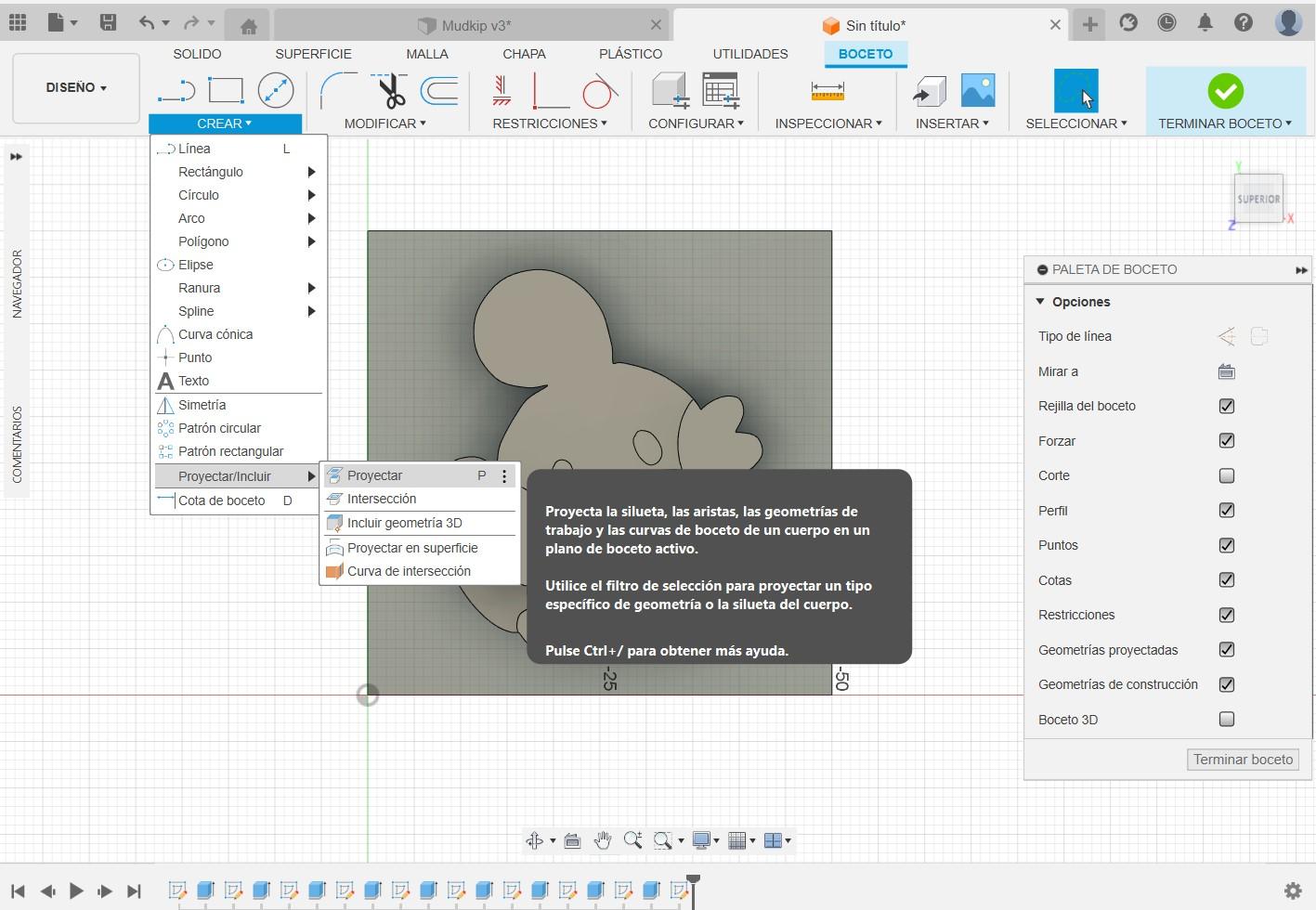Click the Terminar boceto palette button
The height and width of the screenshot is (910, 1316).
(x=1243, y=760)
